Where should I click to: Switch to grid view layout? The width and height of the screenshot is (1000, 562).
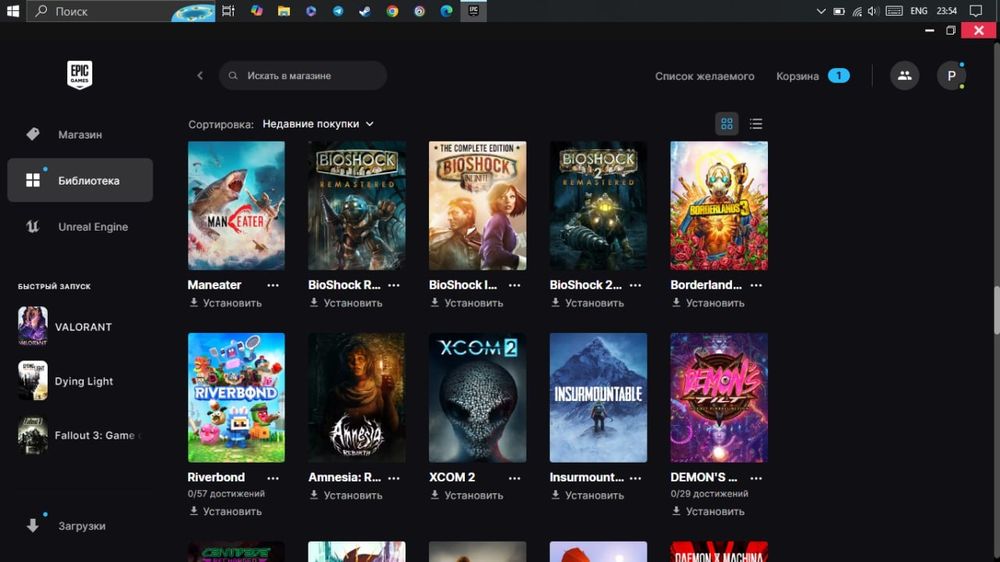tap(726, 124)
